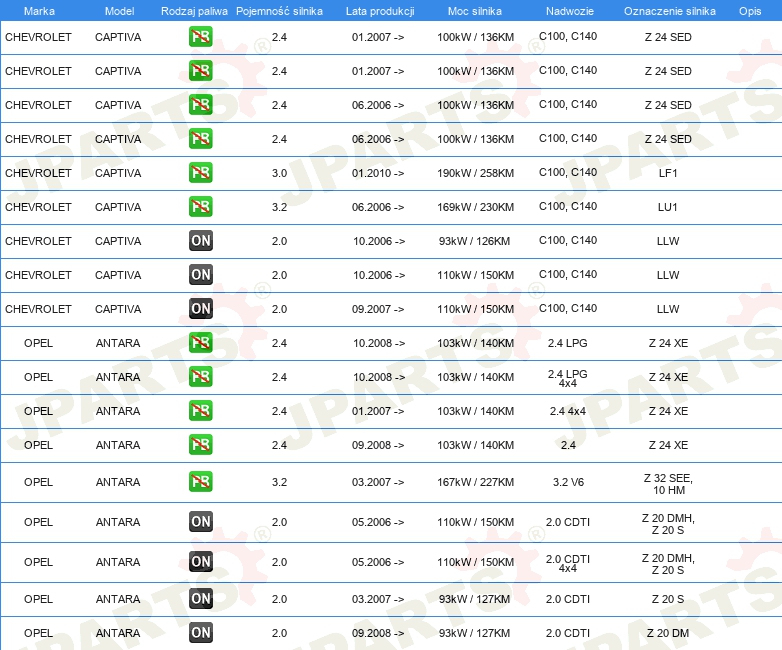Select the LF1 engine code cell
782x650 pixels.
click(x=668, y=173)
